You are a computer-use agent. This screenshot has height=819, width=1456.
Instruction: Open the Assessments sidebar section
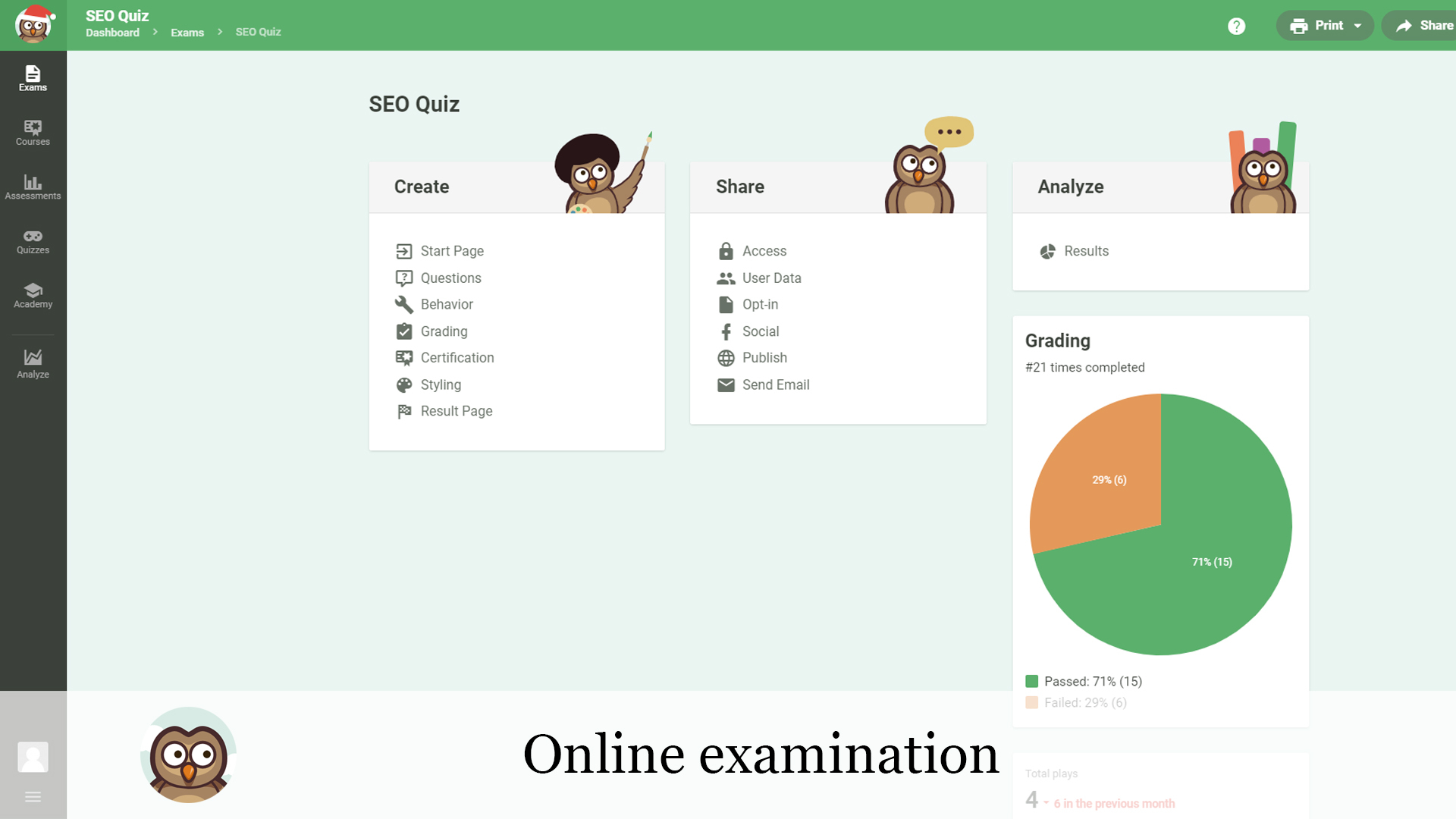[33, 187]
